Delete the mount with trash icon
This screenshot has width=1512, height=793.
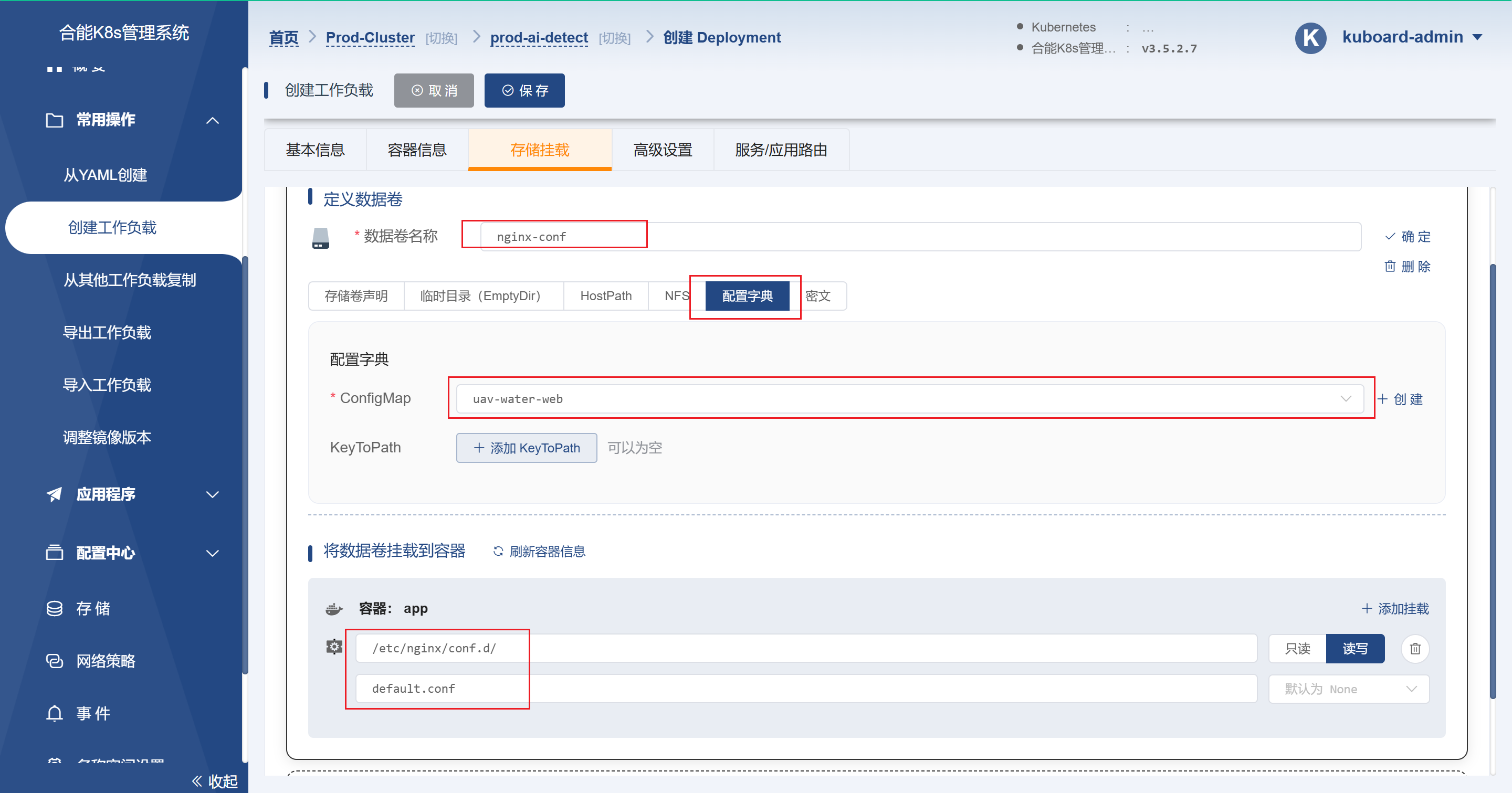[1414, 649]
